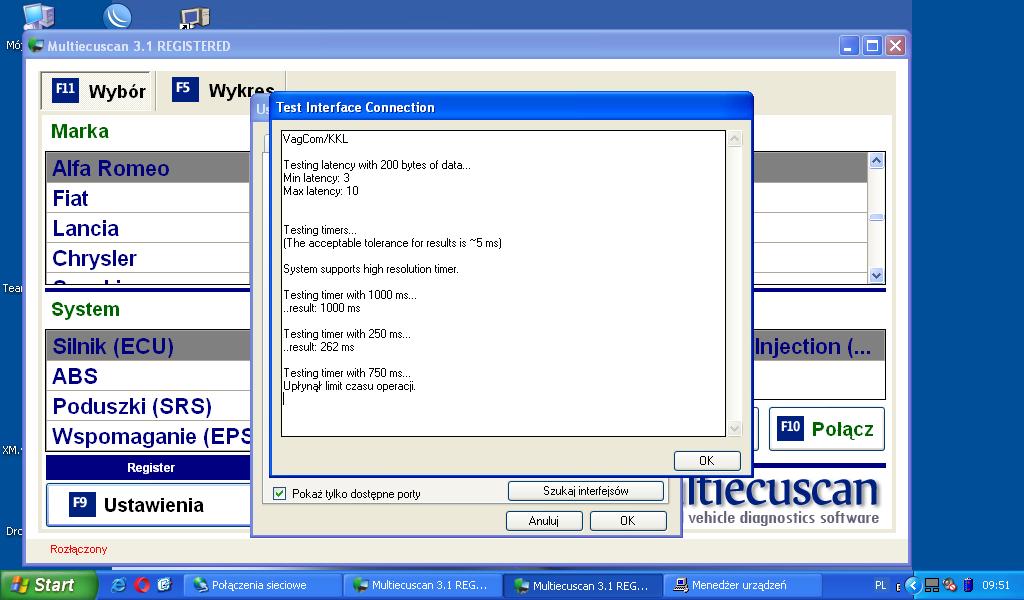Viewport: 1024px width, 600px height.
Task: Select Fiat in the Marka list
Action: pyautogui.click(x=148, y=198)
